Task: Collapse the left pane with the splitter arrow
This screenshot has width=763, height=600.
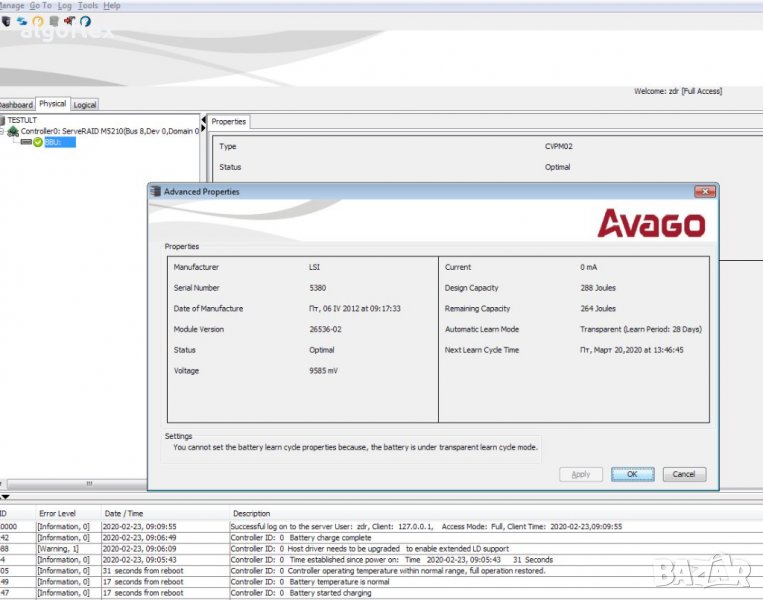Action: click(x=3, y=484)
